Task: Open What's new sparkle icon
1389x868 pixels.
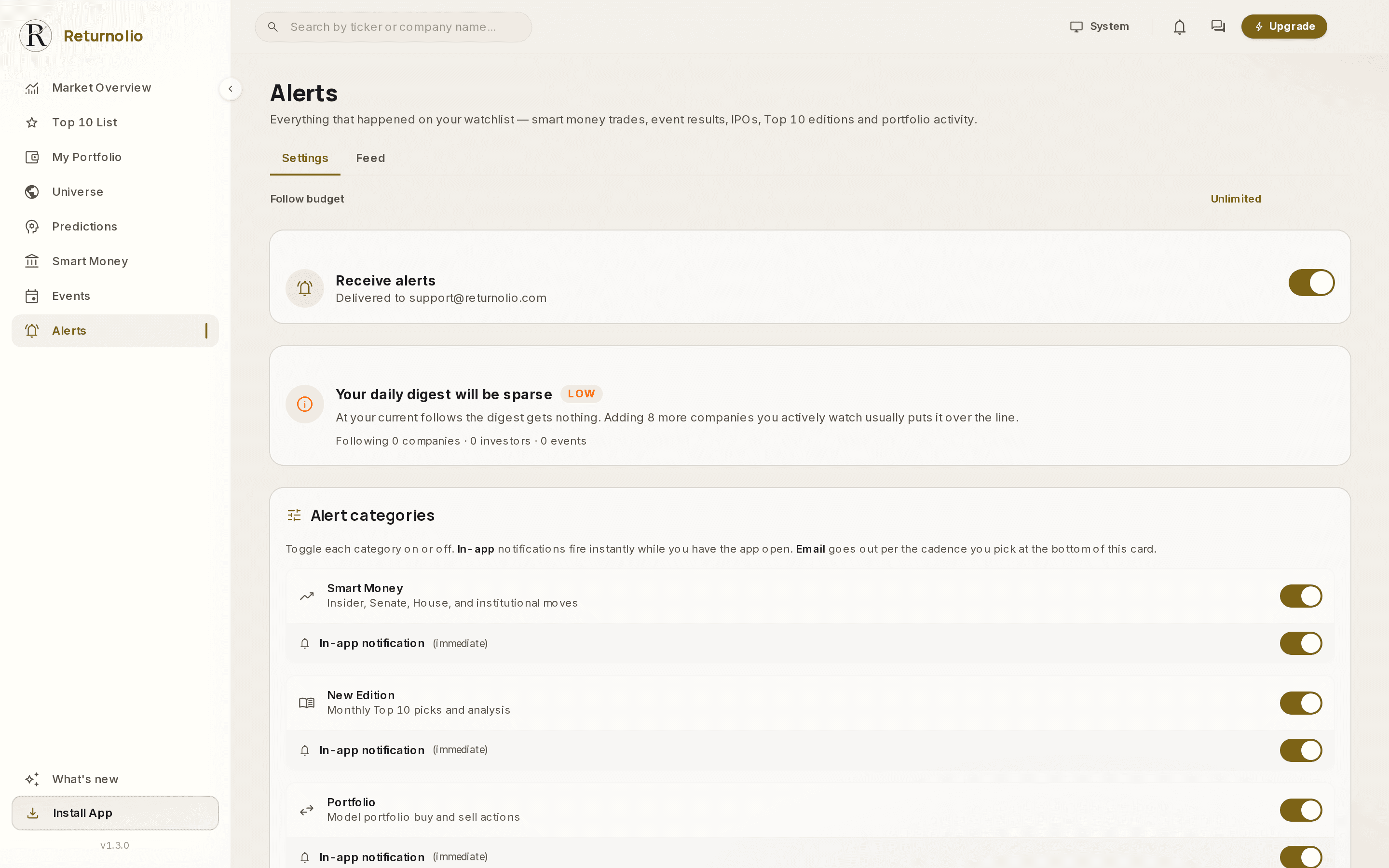Action: (32, 779)
